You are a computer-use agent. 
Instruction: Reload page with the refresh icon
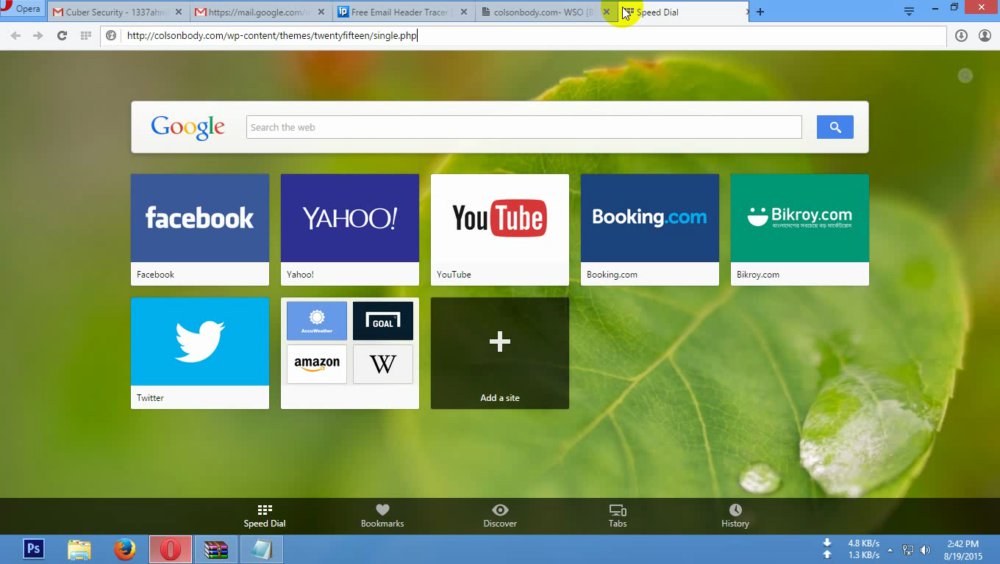coord(62,36)
